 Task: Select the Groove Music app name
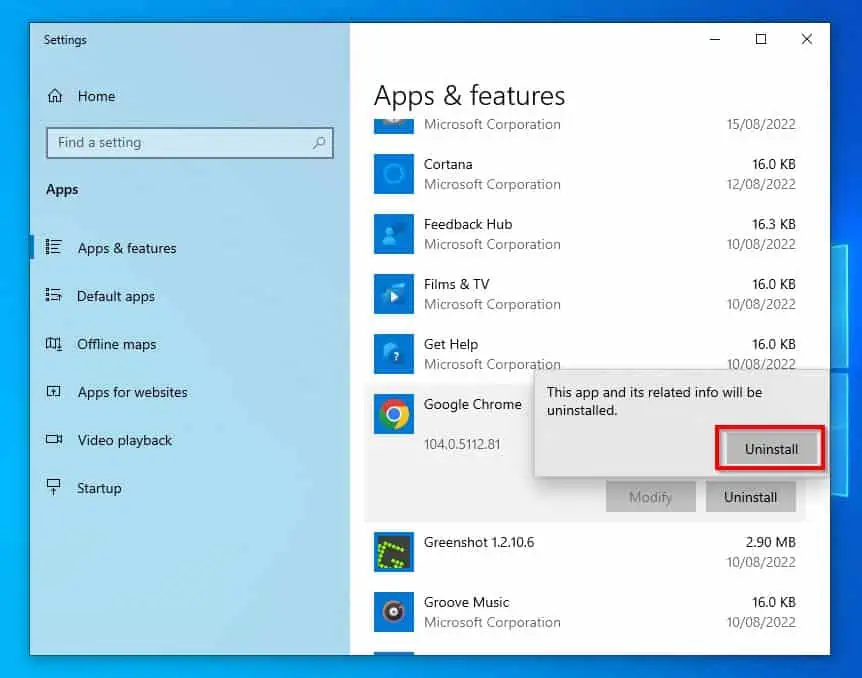467,602
